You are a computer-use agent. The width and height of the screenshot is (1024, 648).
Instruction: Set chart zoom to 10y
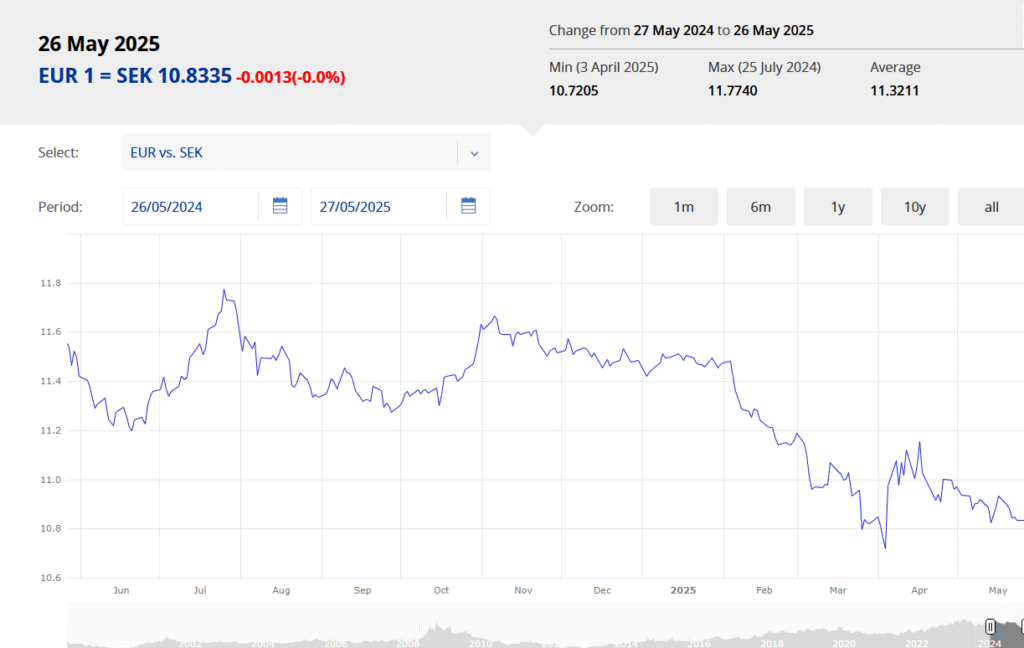(x=915, y=206)
